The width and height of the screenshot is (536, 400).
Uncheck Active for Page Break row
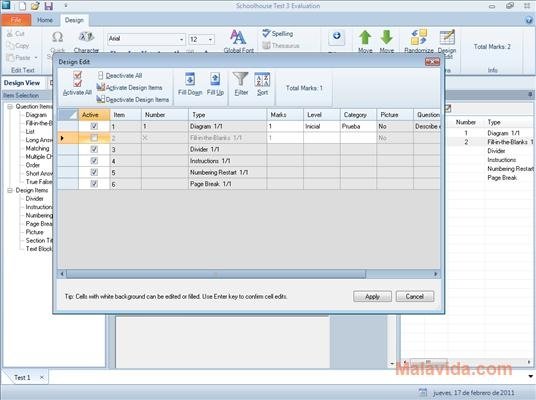[x=94, y=184]
